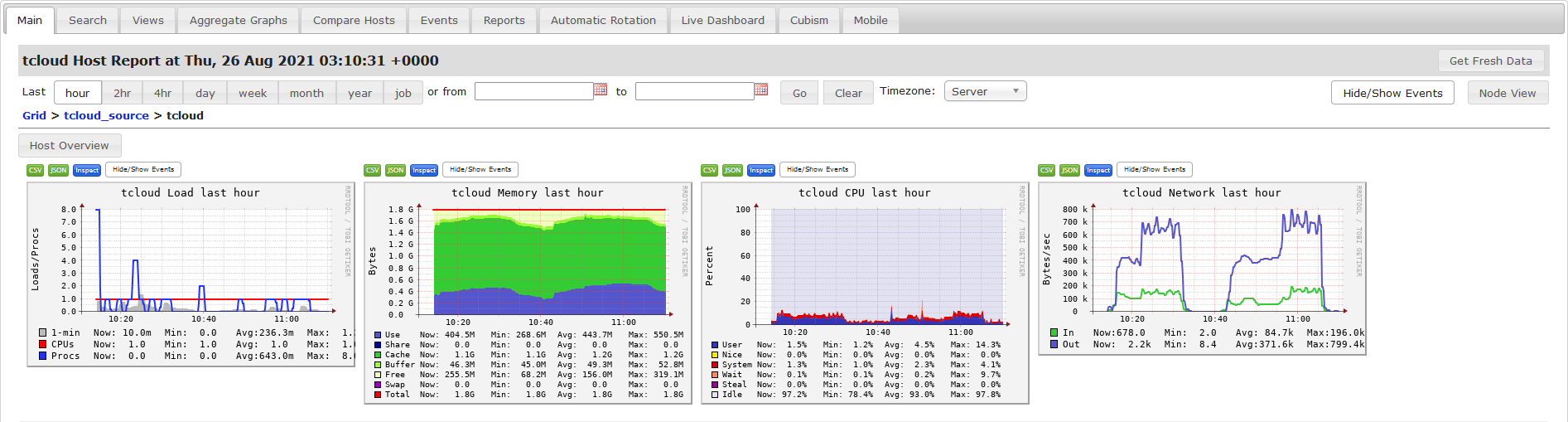Open the Live Dashboard tab
1568x422 pixels.
(722, 20)
